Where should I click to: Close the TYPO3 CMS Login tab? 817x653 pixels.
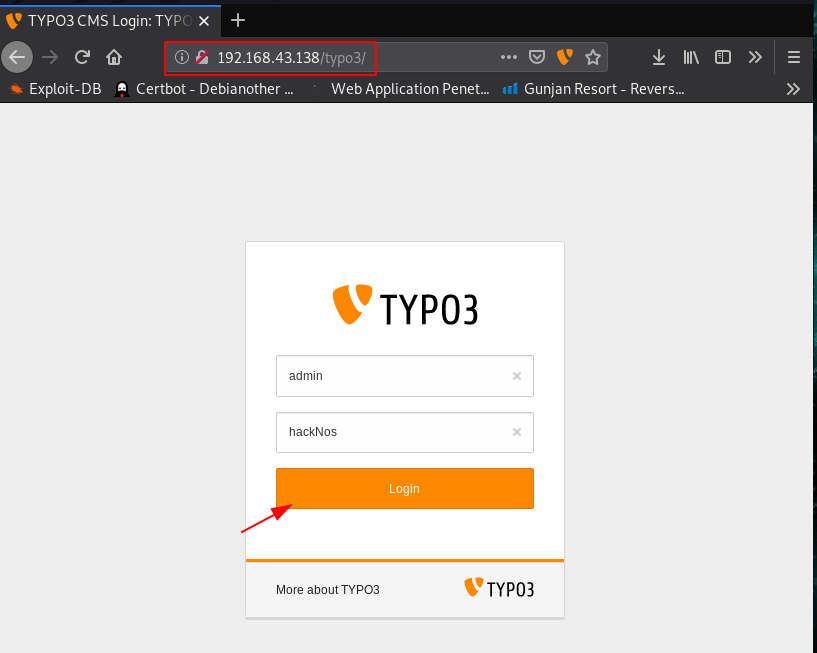coord(204,21)
